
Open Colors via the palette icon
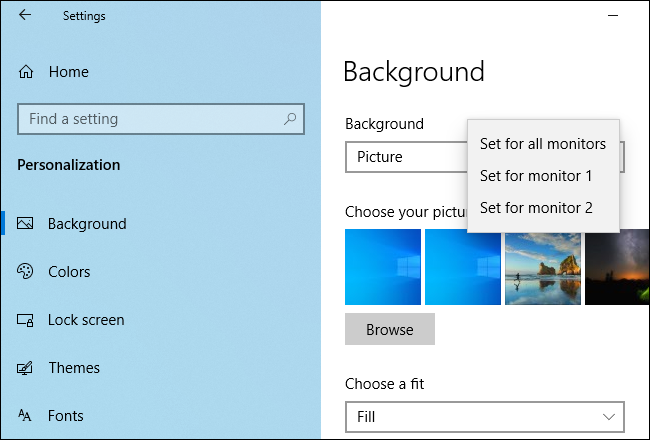tap(26, 272)
